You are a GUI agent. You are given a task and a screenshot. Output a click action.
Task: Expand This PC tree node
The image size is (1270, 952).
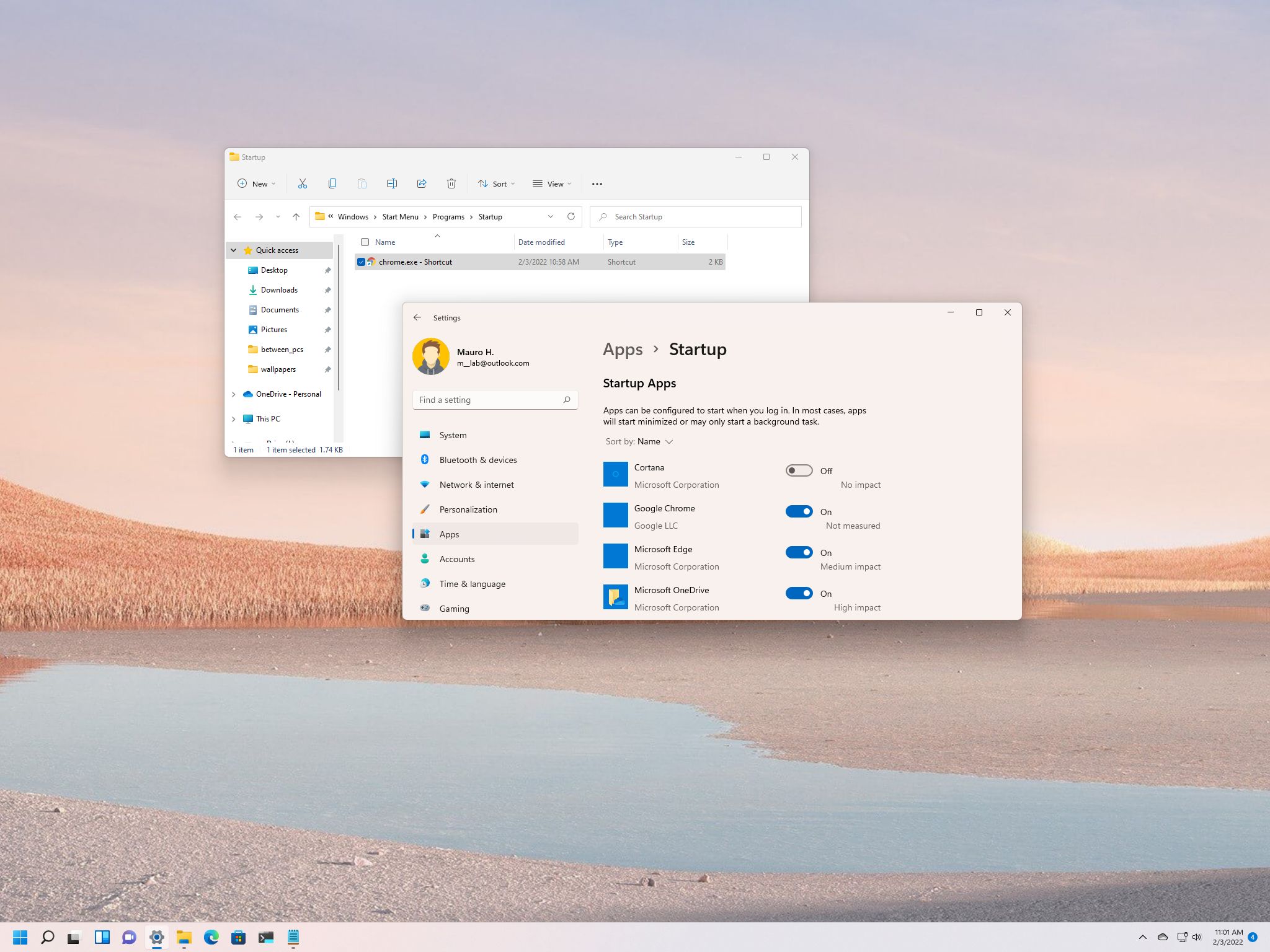coord(234,419)
